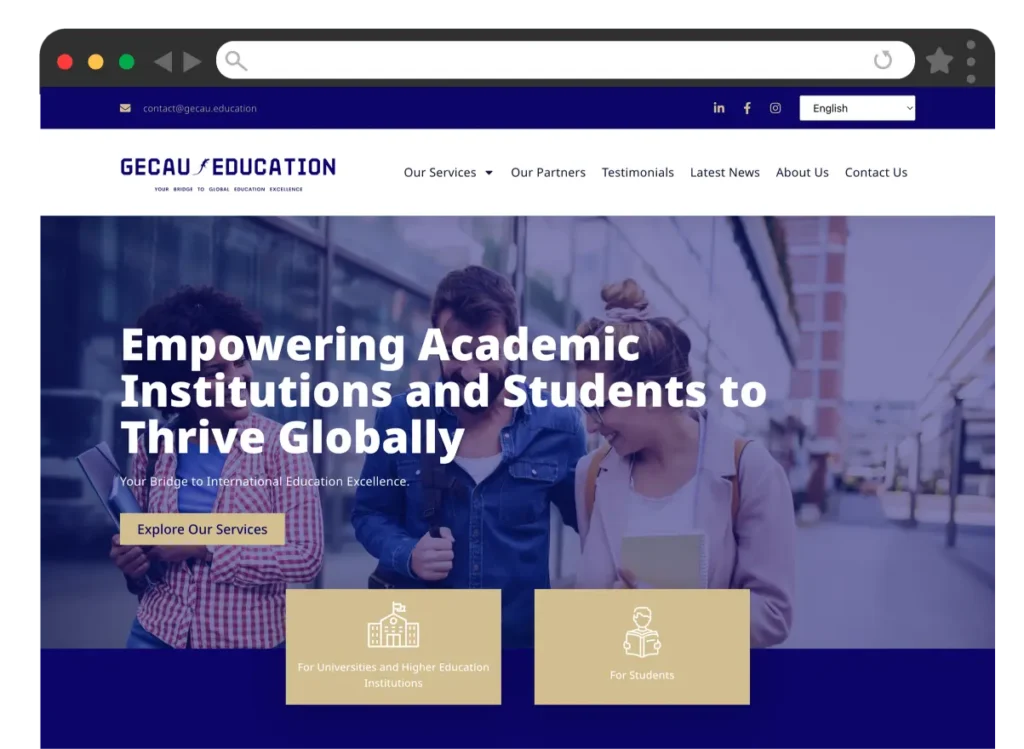
Task: Click the browser reload icon
Action: 883,60
